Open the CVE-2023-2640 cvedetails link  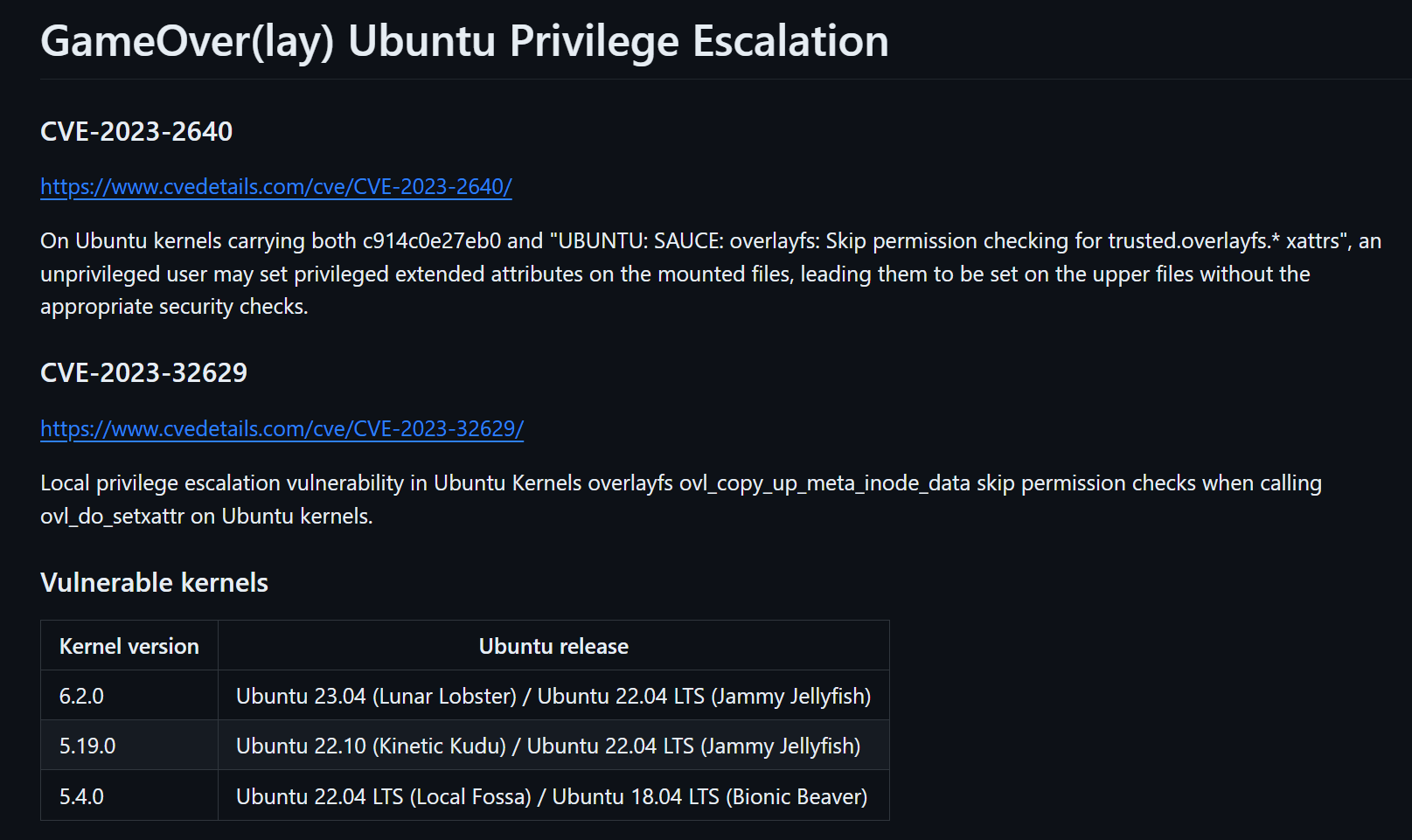click(275, 187)
